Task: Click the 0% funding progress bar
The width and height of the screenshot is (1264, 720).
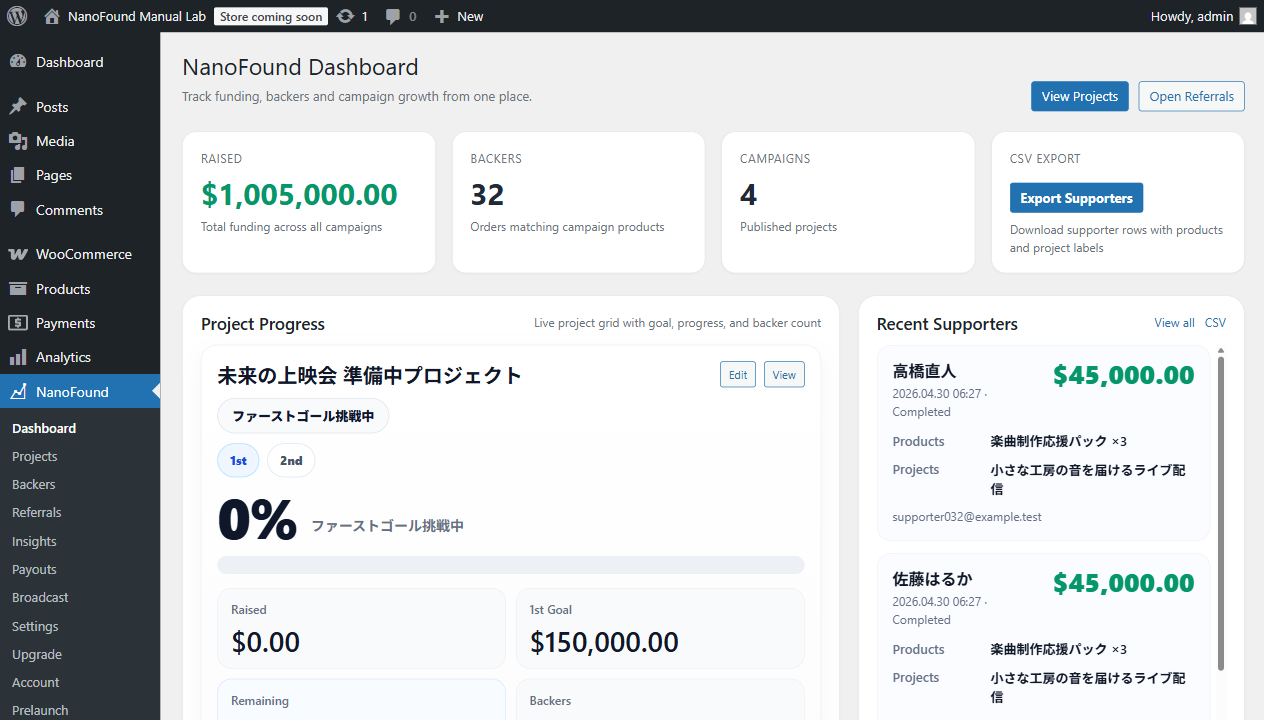Action: (x=511, y=565)
